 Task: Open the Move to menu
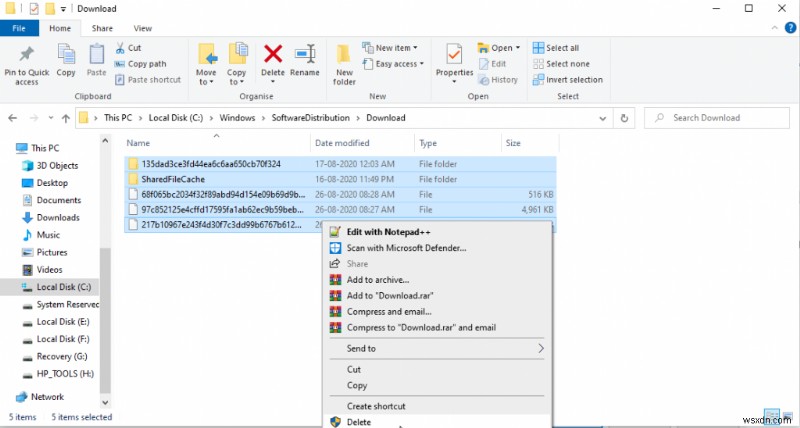[206, 64]
